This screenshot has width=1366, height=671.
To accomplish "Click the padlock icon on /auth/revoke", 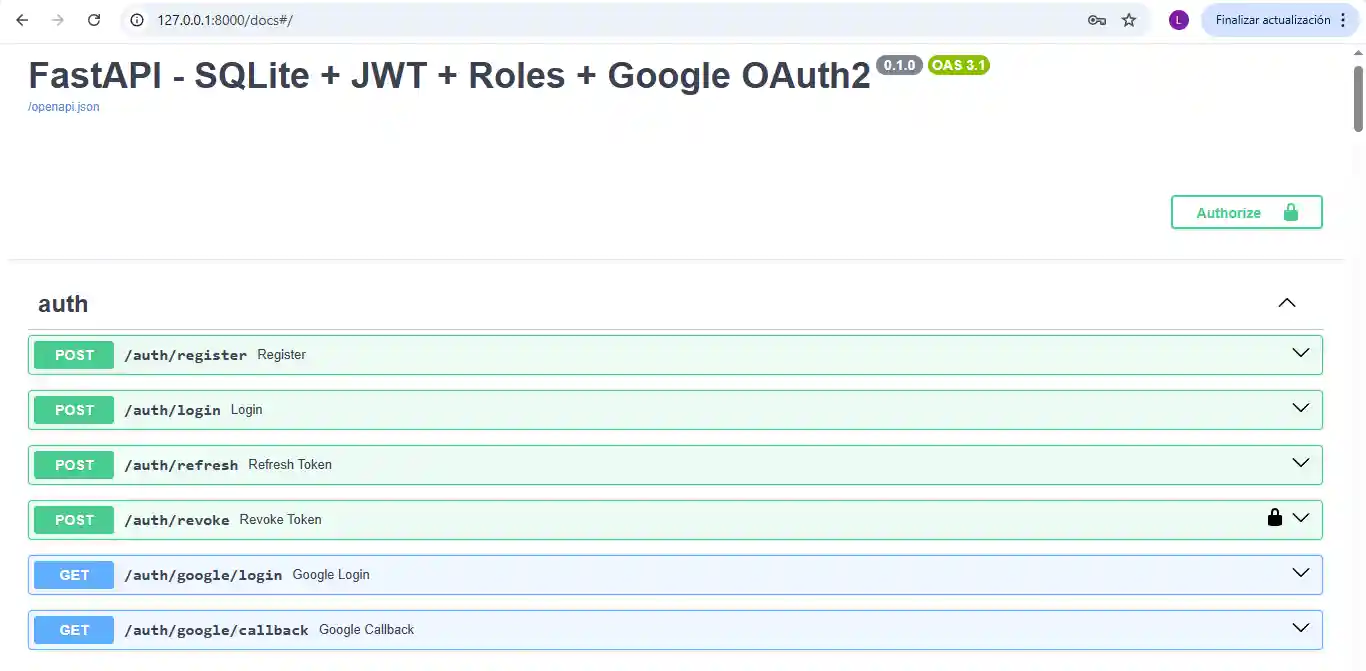I will (1275, 518).
